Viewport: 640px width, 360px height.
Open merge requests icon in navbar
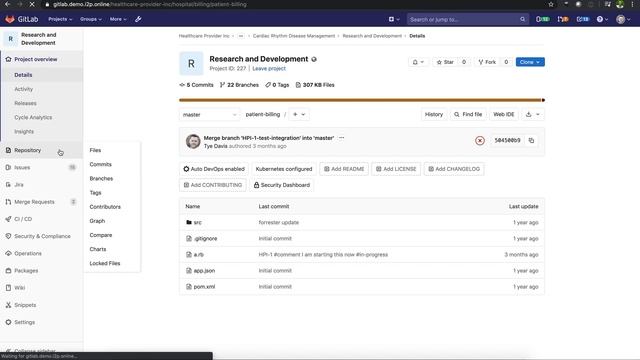pyautogui.click(x=563, y=19)
